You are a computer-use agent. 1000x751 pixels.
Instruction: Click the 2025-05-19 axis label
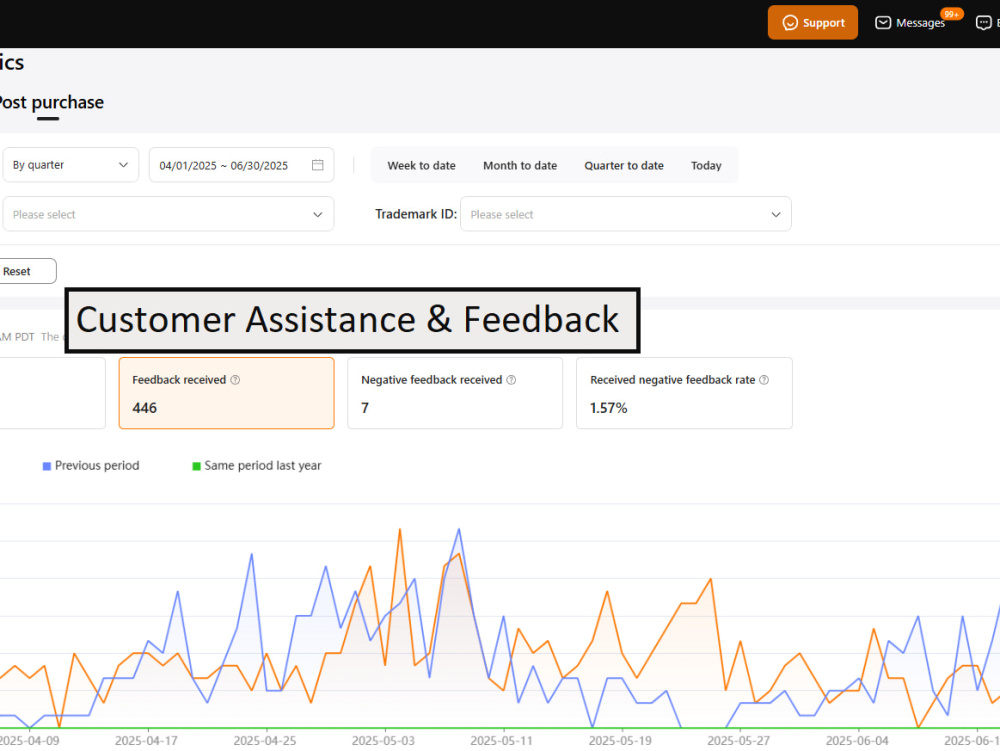[620, 741]
